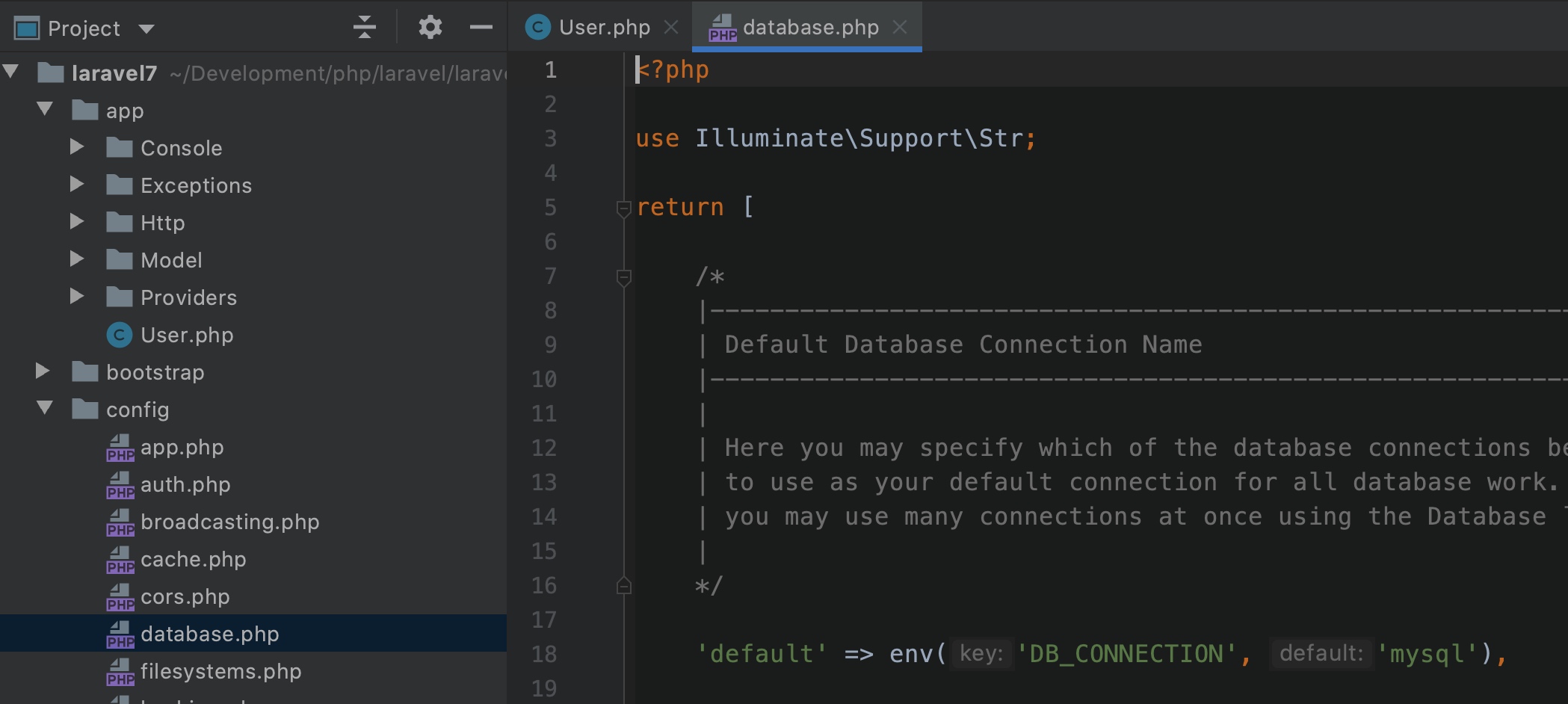Select broadcasting.php in the tree
This screenshot has width=1568, height=704.
tap(230, 522)
